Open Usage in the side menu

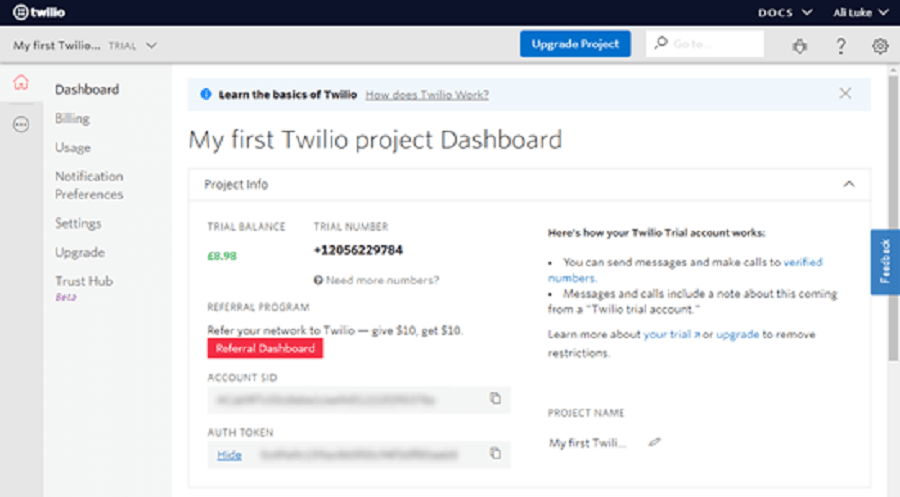[73, 147]
